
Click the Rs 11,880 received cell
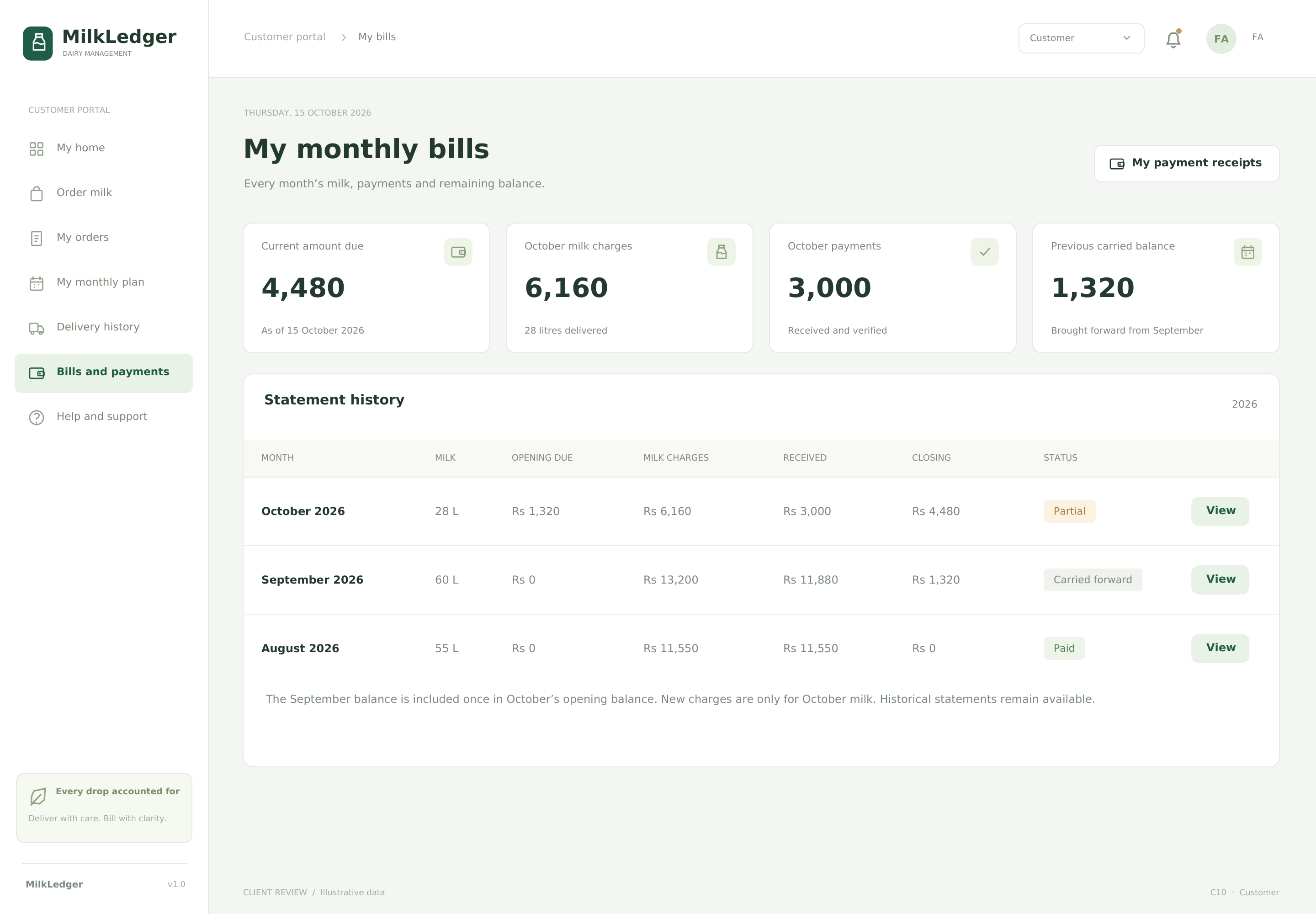click(x=810, y=579)
